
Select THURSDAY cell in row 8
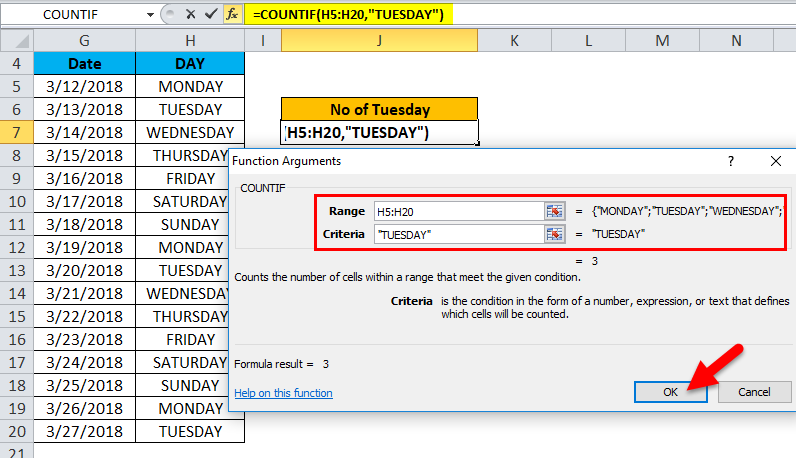pos(183,156)
